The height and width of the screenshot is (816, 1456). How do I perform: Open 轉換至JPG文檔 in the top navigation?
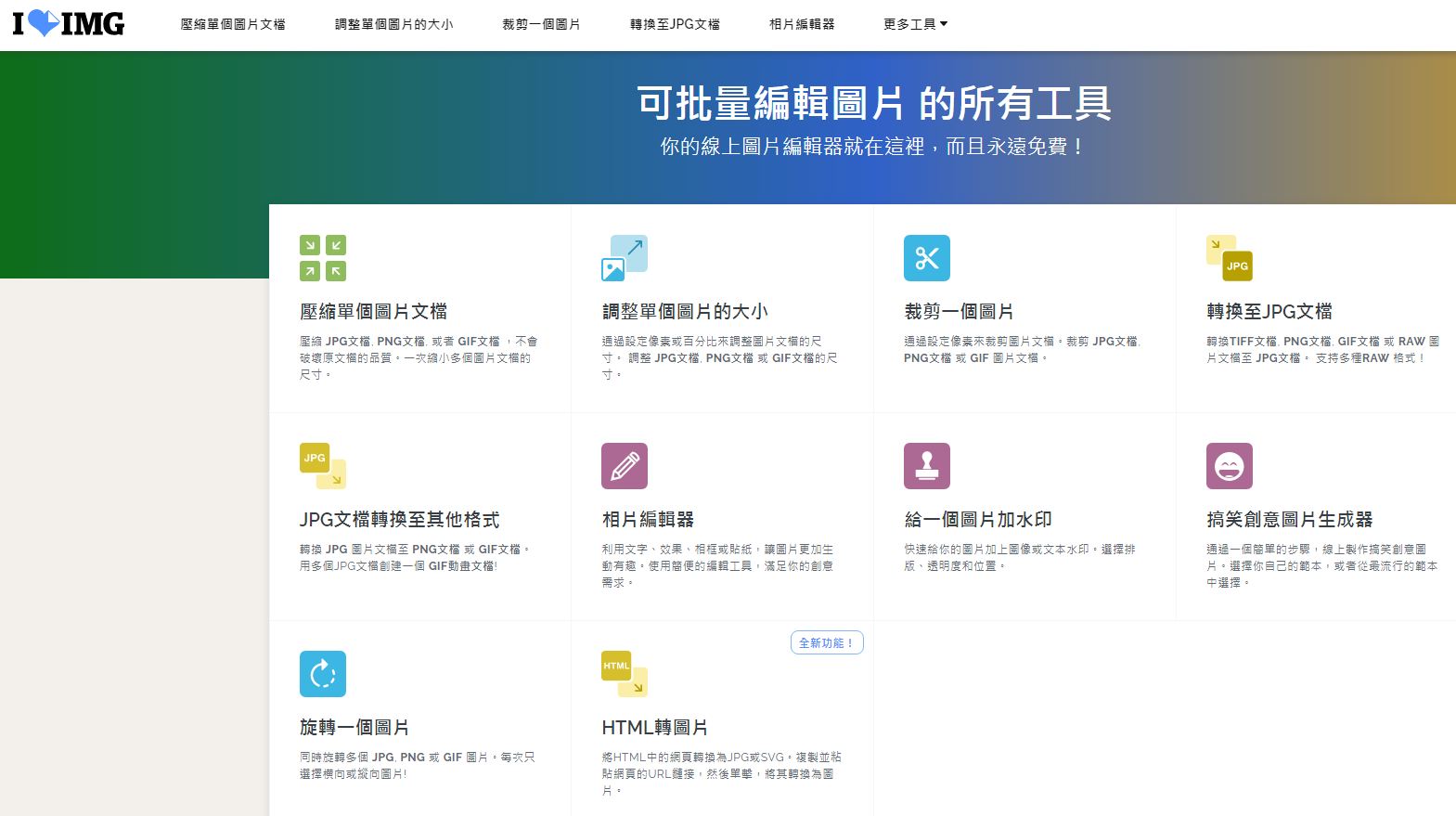675,24
